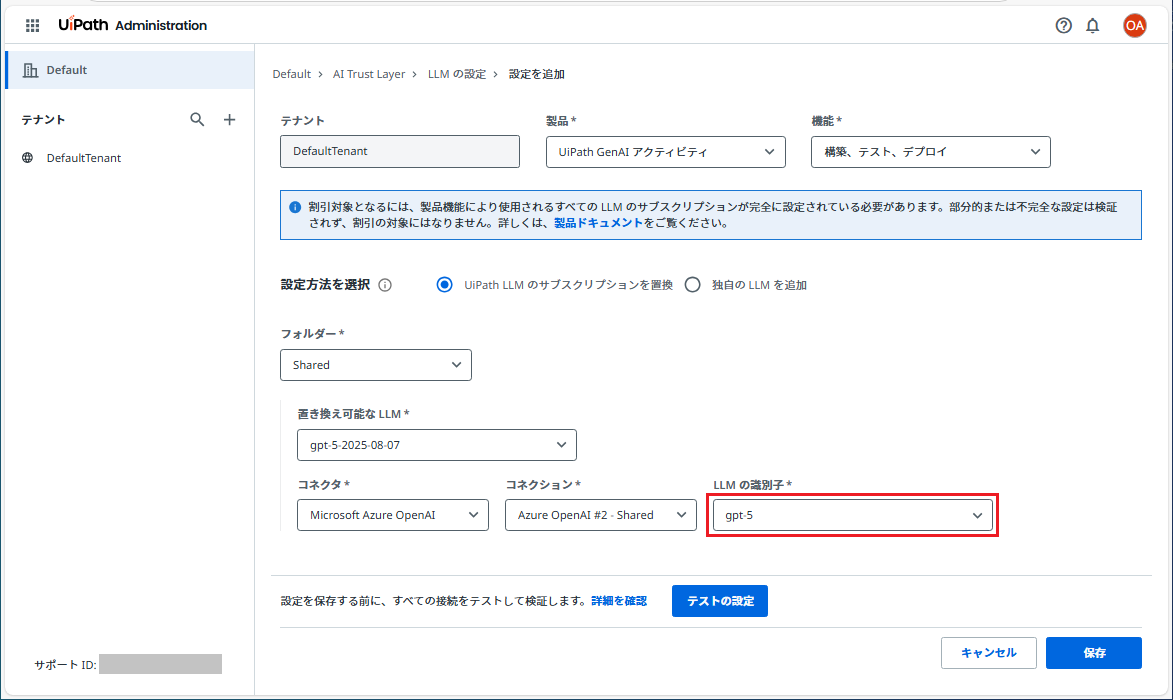Open the 機能 dropdown 構築、テスト、デプロイ
Screen dimensions: 1173x700
[931, 152]
